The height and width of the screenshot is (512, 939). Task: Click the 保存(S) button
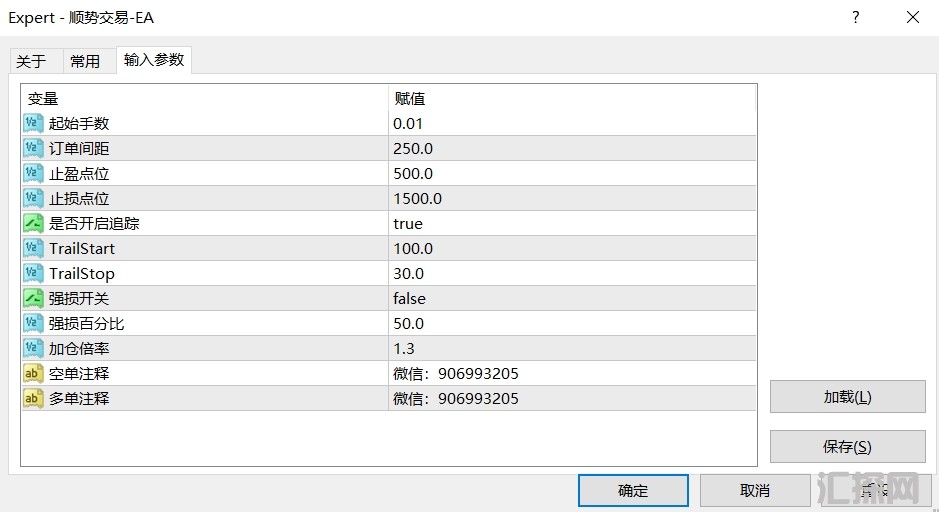coord(847,447)
